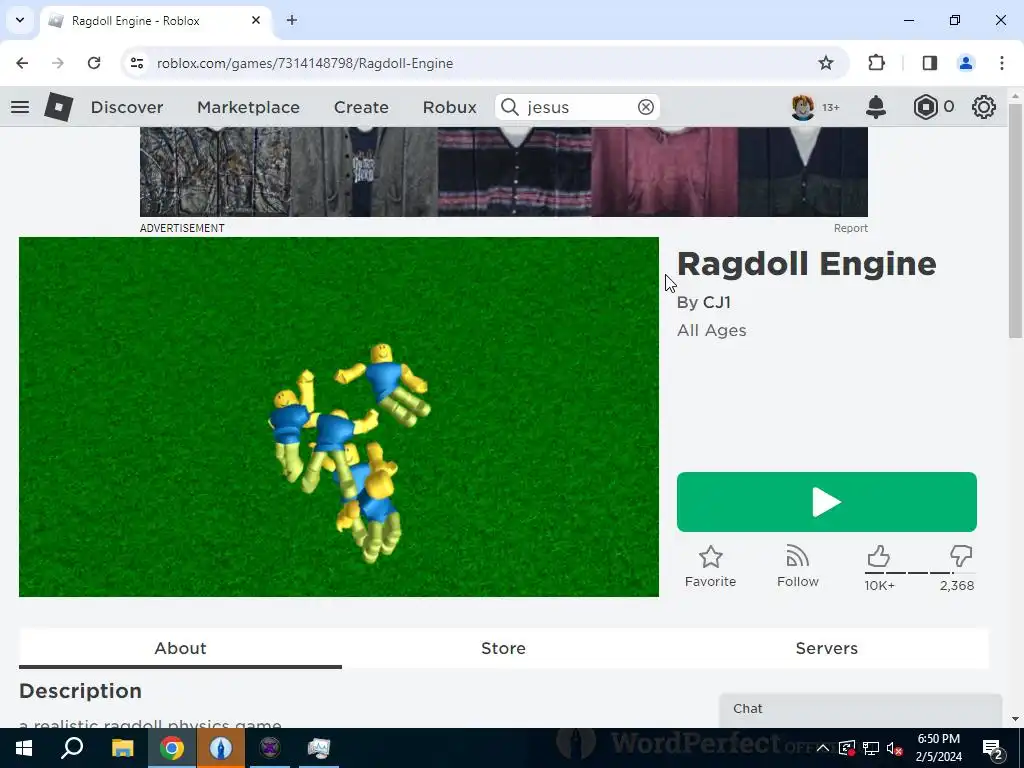Click the Ragdoll Engine game thumbnail

[x=338, y=417]
